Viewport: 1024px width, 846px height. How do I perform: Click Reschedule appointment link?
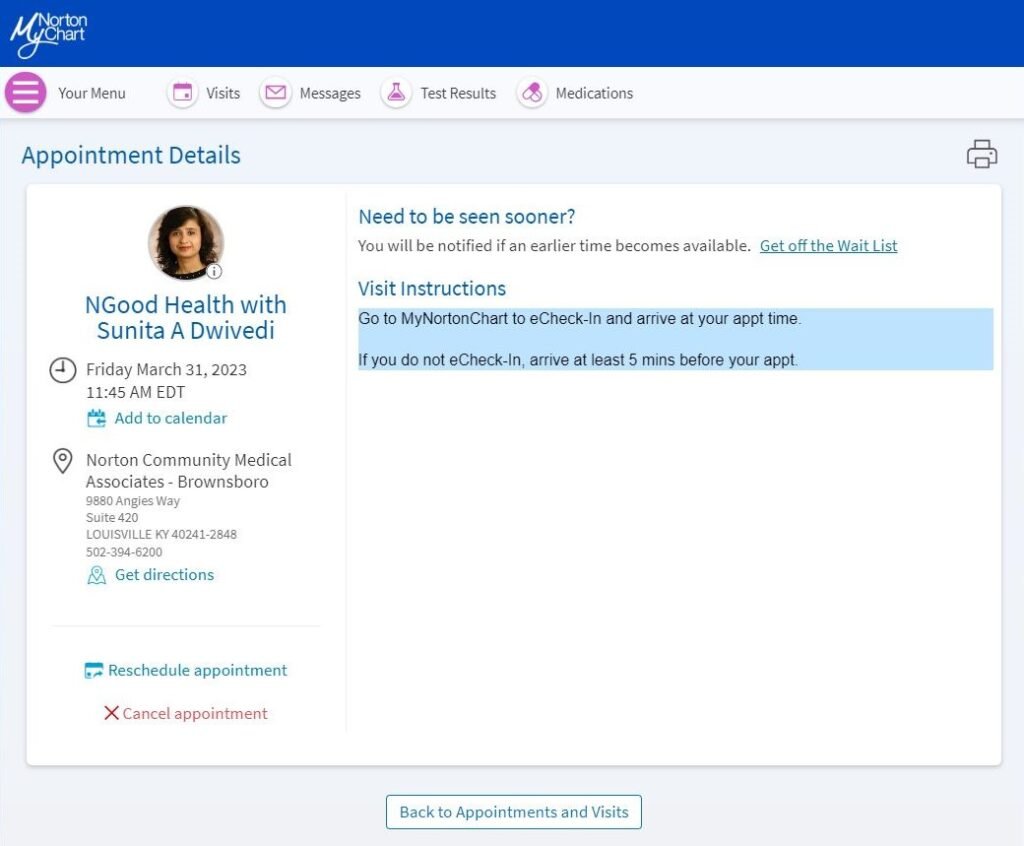pyautogui.click(x=197, y=670)
